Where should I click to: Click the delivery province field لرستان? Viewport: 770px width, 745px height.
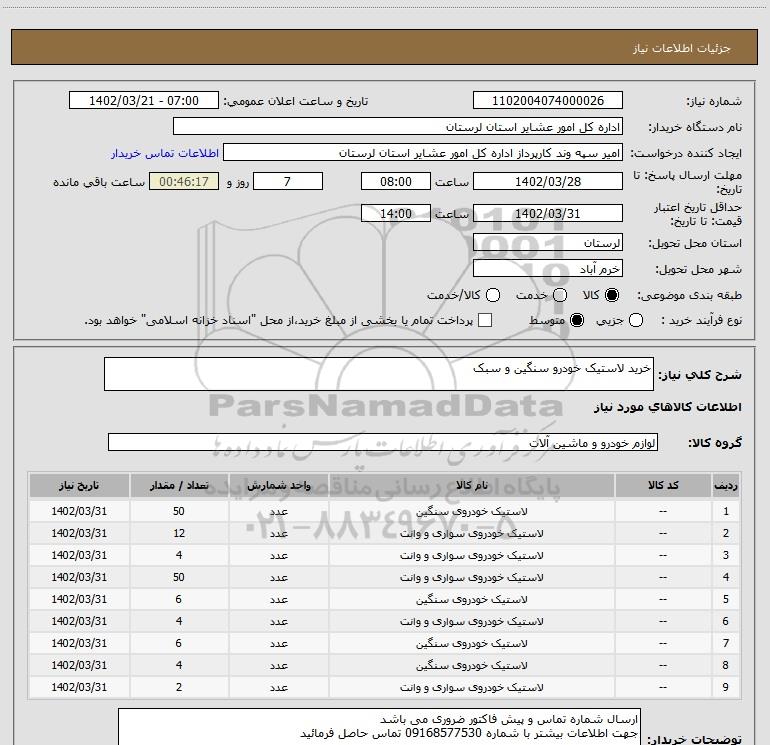548,243
